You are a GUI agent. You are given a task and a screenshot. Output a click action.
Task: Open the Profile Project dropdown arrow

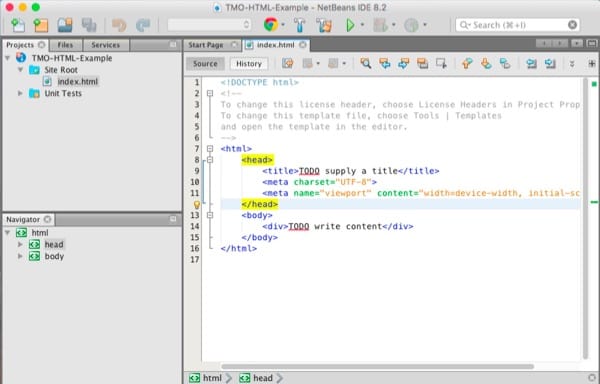tap(425, 25)
